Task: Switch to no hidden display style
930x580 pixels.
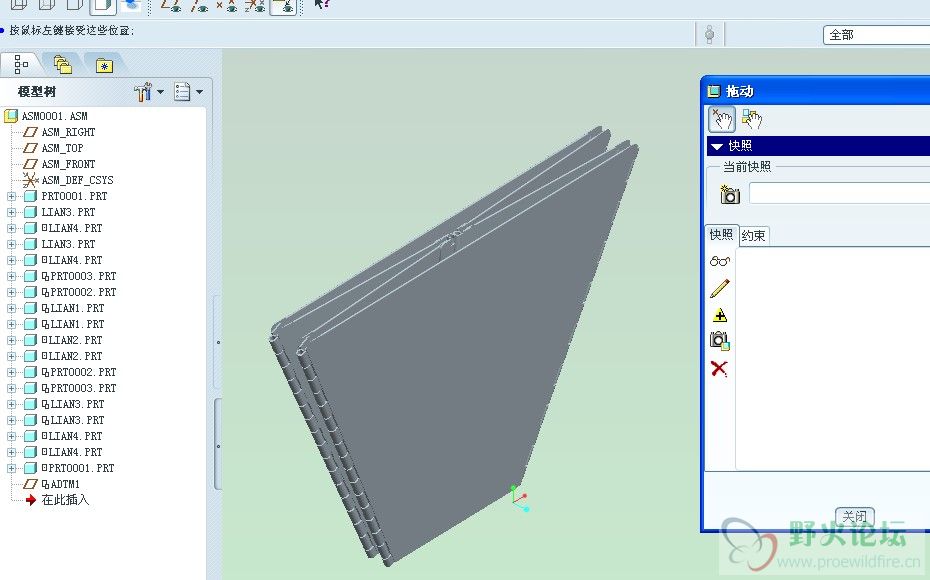Action: pyautogui.click(x=75, y=5)
